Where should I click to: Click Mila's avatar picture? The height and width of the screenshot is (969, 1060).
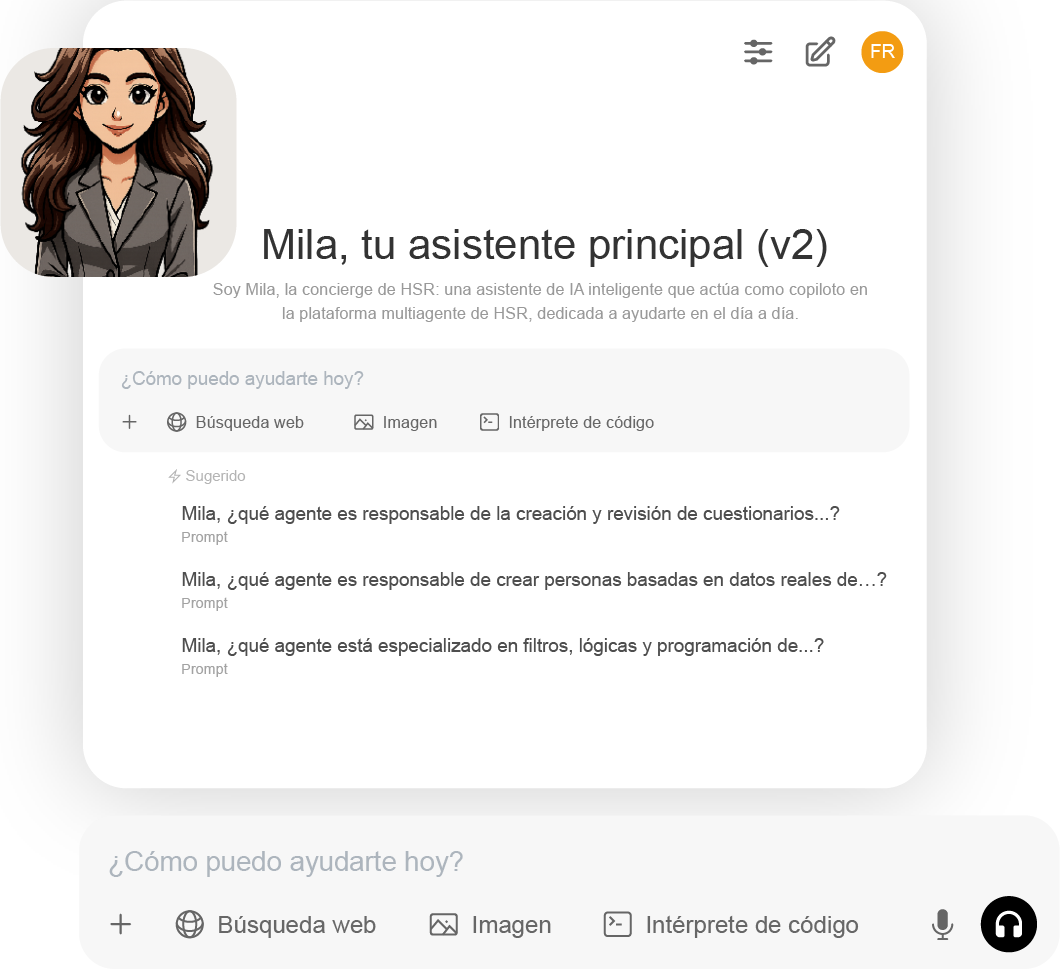click(x=118, y=162)
